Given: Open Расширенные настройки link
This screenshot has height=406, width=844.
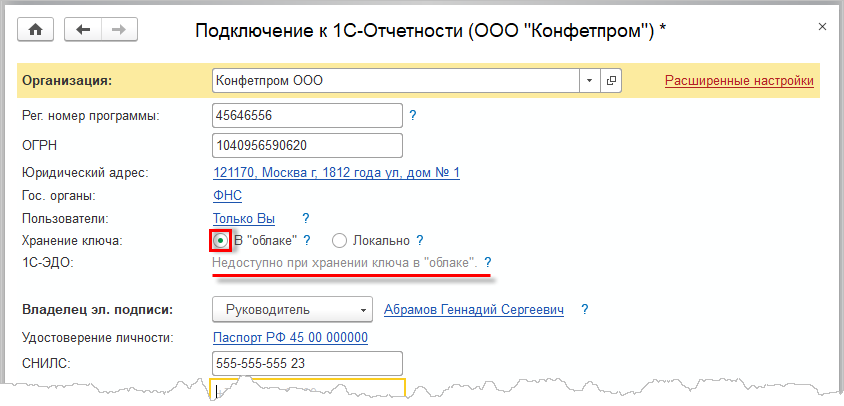Looking at the screenshot, I should pyautogui.click(x=740, y=81).
